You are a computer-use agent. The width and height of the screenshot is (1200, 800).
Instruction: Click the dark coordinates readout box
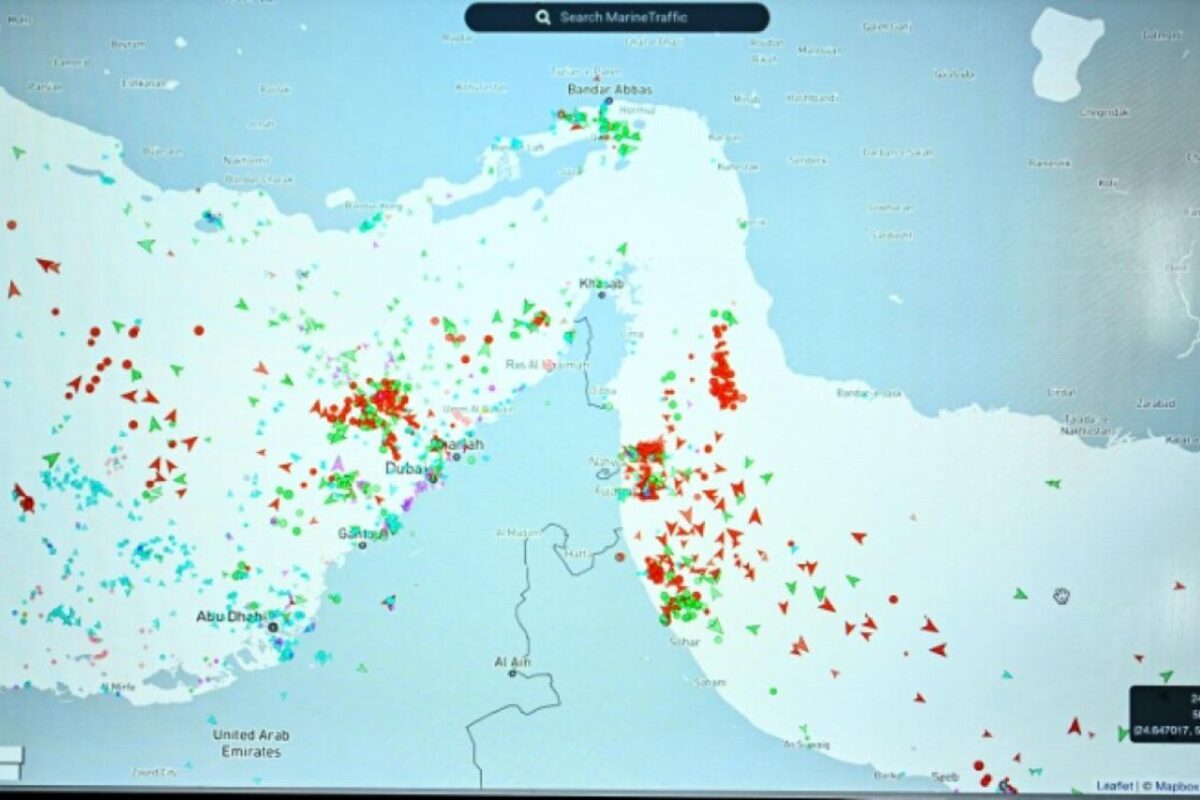pyautogui.click(x=1165, y=712)
